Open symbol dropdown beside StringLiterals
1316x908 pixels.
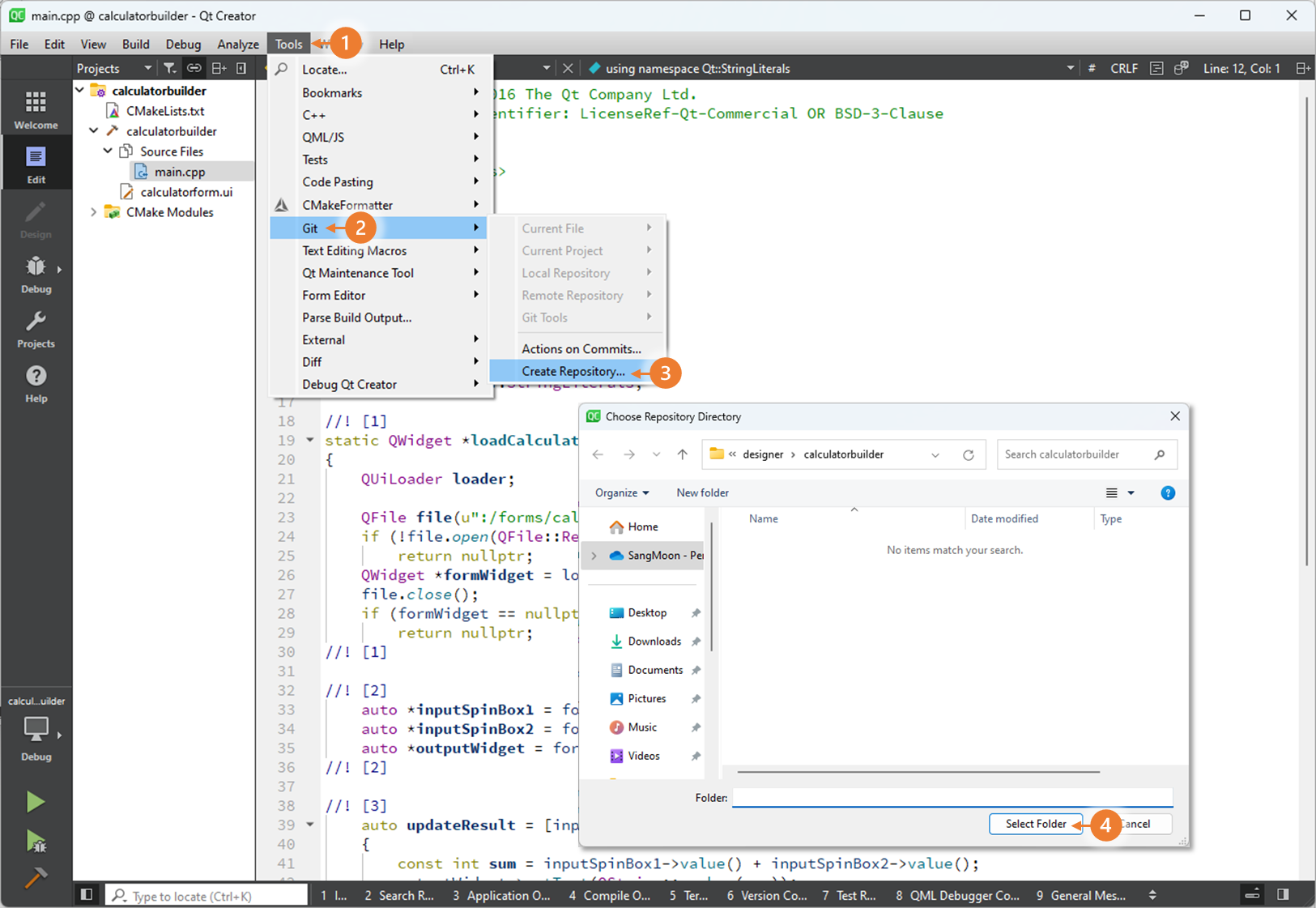tap(1071, 68)
